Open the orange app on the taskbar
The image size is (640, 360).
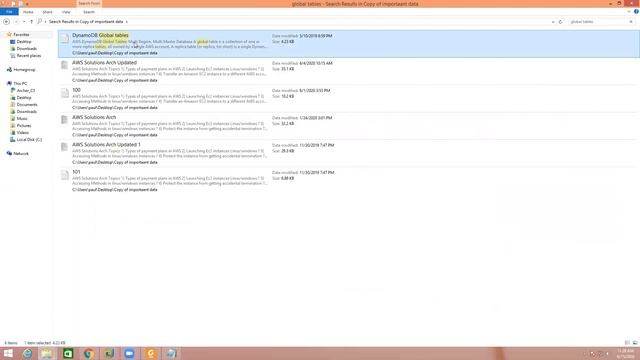coord(150,353)
